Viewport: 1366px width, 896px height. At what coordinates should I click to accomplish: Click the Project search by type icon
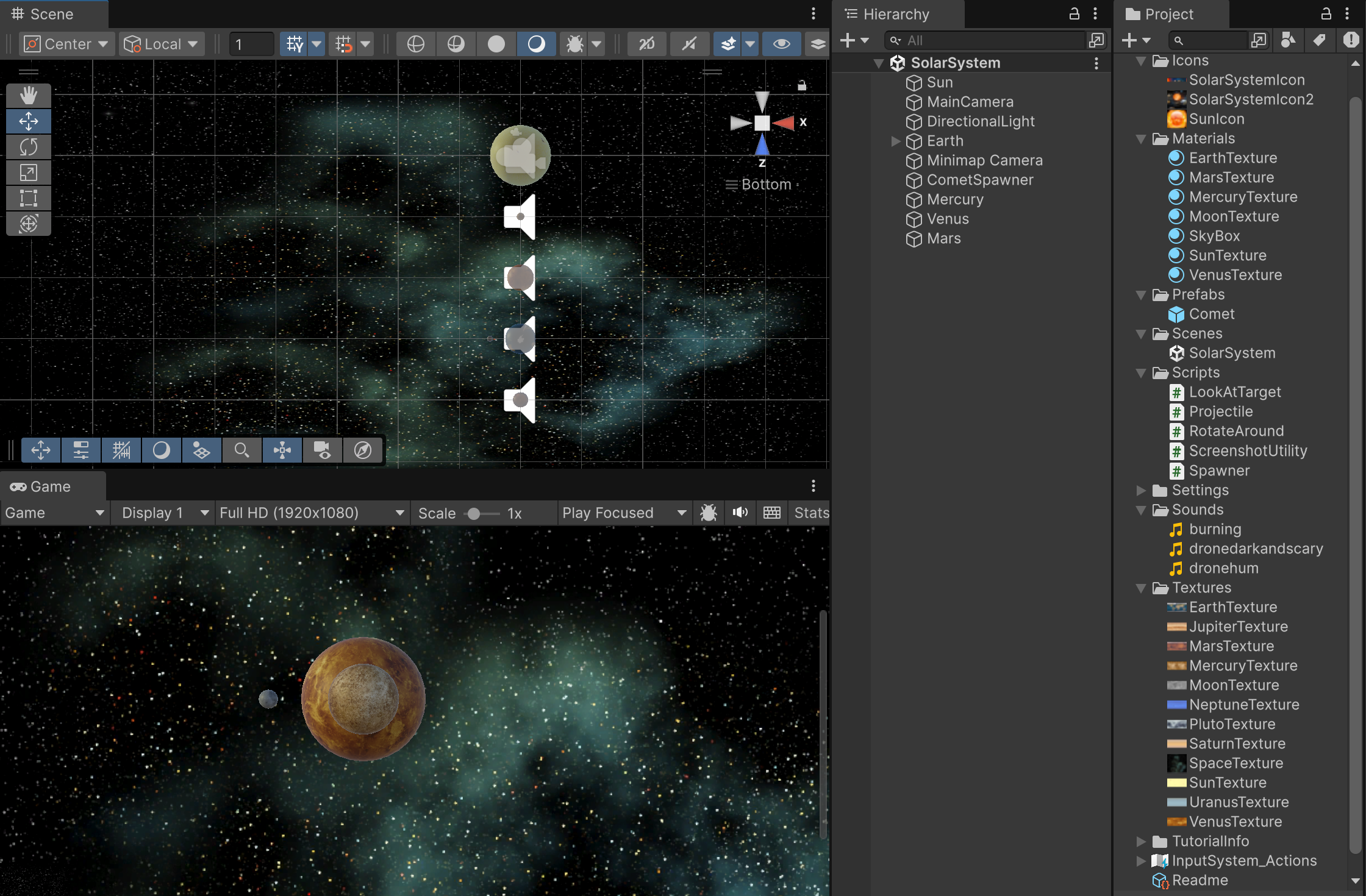tap(1287, 40)
